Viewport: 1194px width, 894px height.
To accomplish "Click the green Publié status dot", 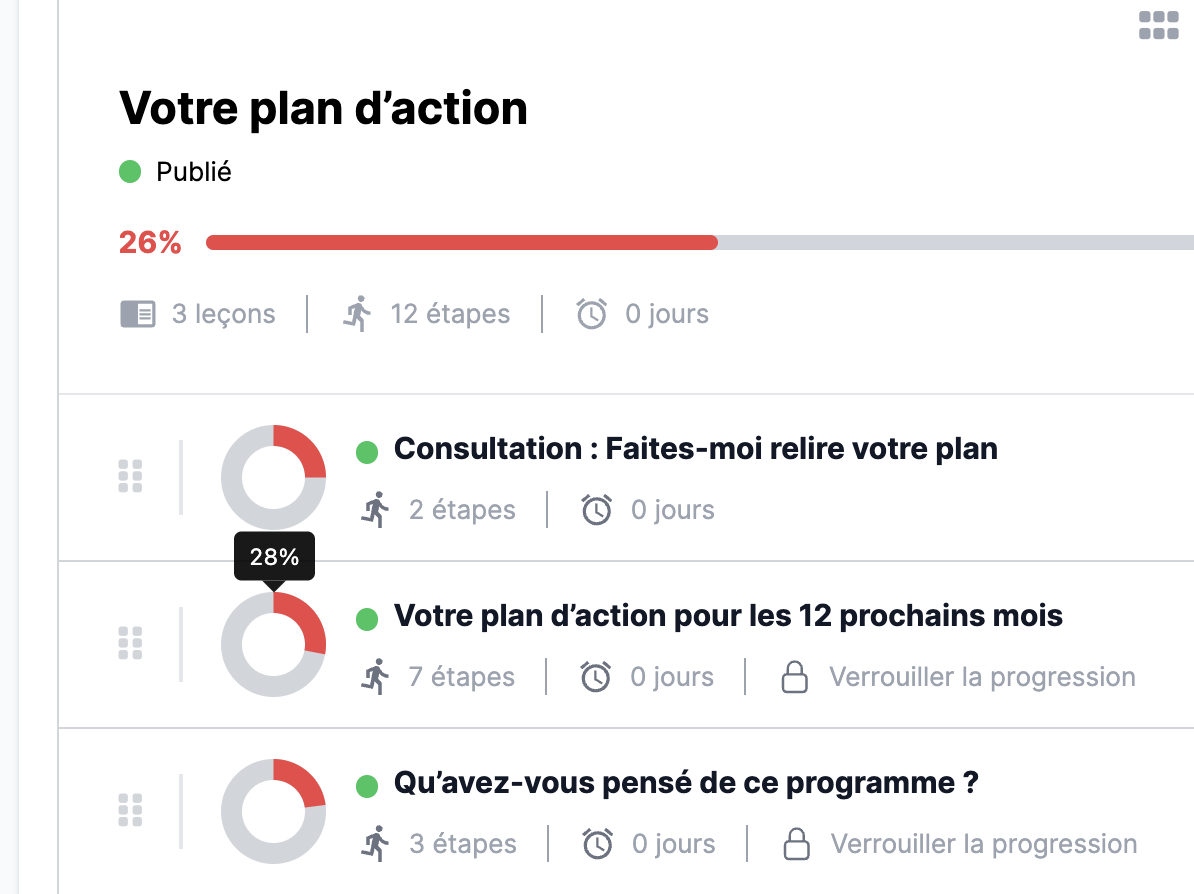I will coord(130,172).
